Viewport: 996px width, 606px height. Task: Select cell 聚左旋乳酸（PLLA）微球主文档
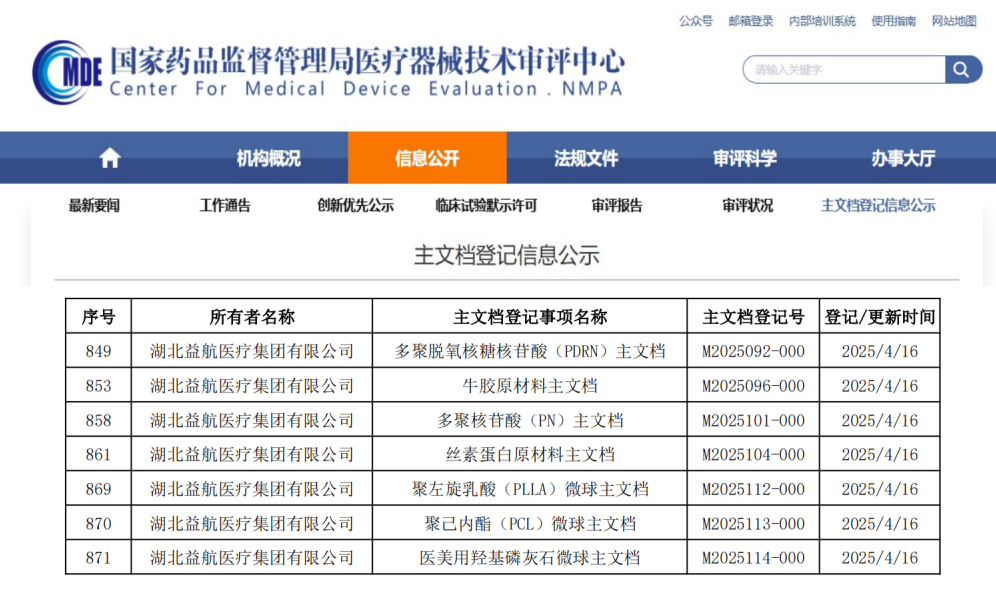[x=530, y=489]
